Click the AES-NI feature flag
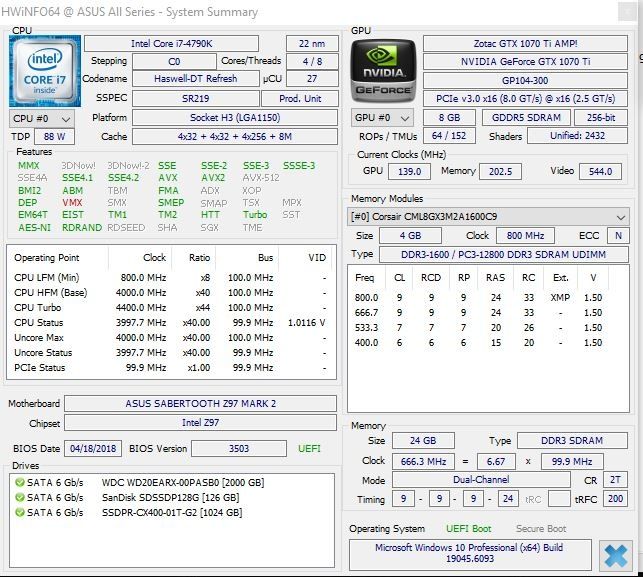This screenshot has width=643, height=577. tap(34, 228)
